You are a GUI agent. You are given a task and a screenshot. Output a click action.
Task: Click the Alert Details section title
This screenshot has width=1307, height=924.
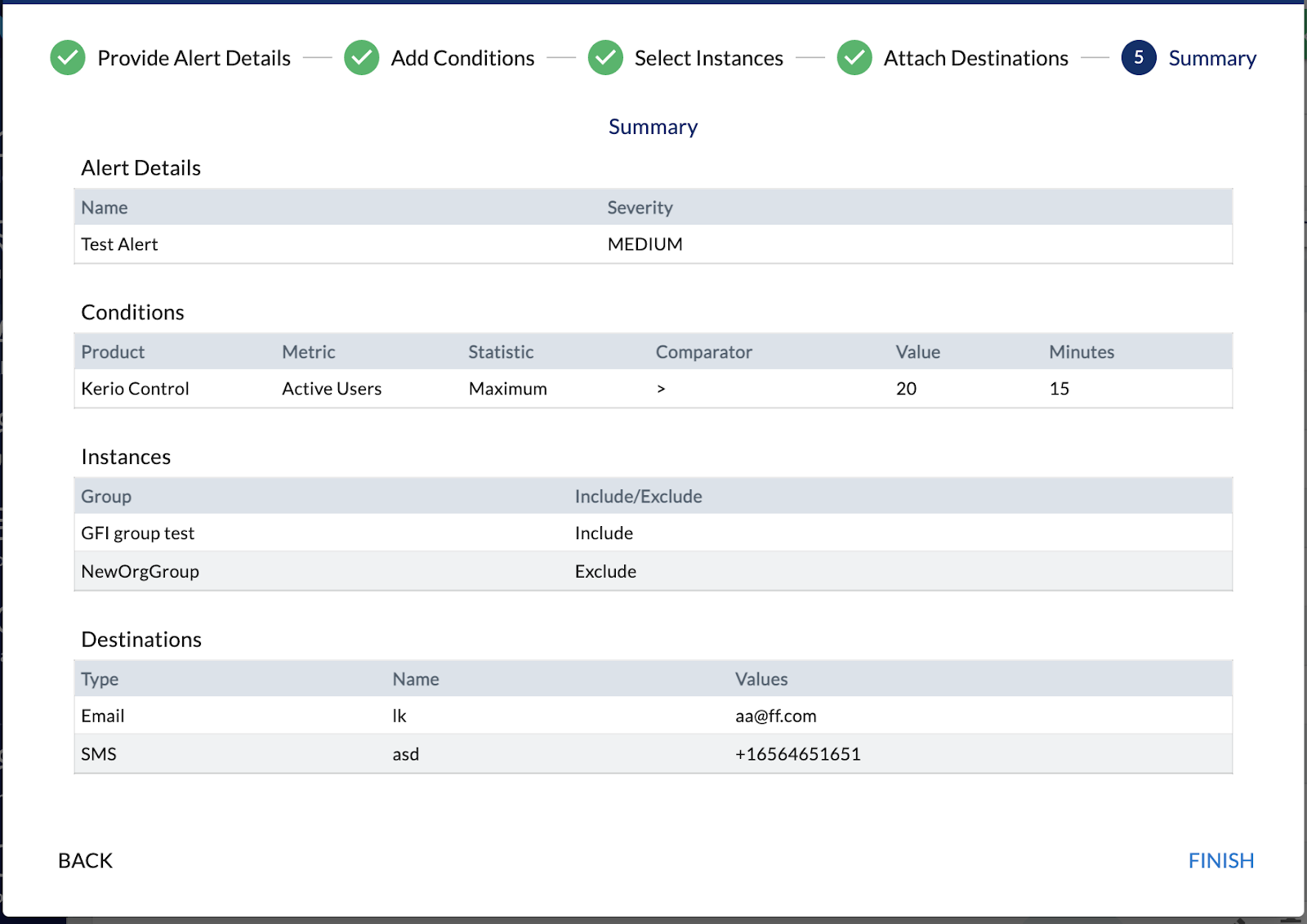click(141, 167)
